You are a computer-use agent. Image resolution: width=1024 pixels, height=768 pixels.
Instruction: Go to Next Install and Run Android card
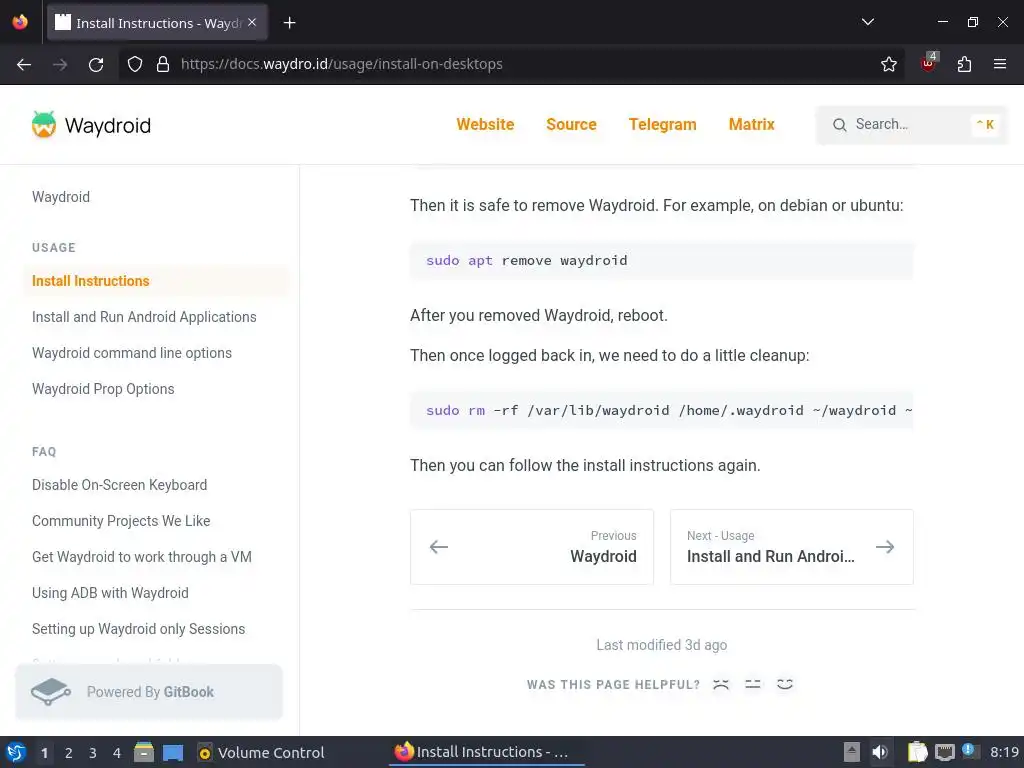(x=792, y=547)
